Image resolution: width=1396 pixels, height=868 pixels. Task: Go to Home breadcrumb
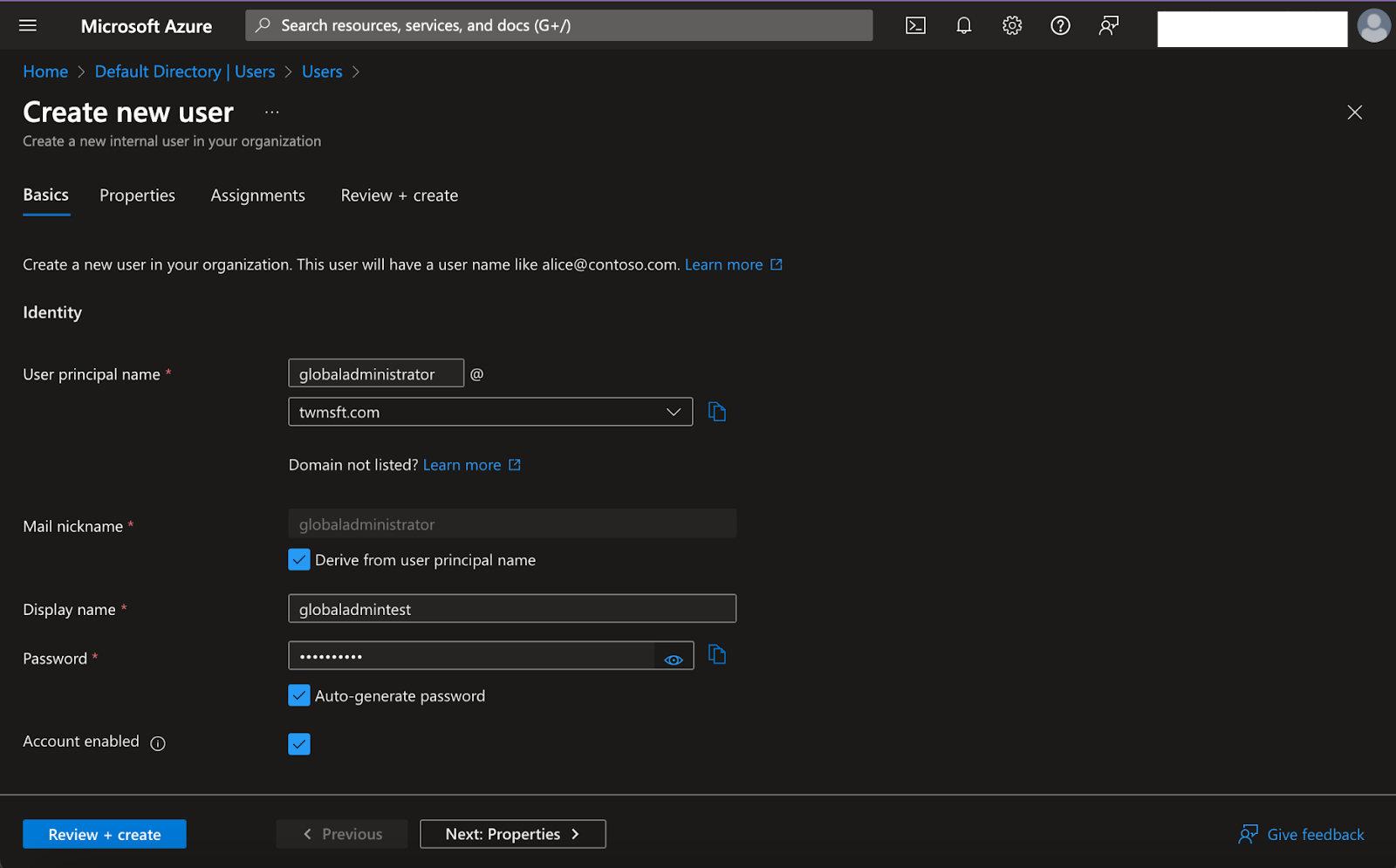pos(45,72)
